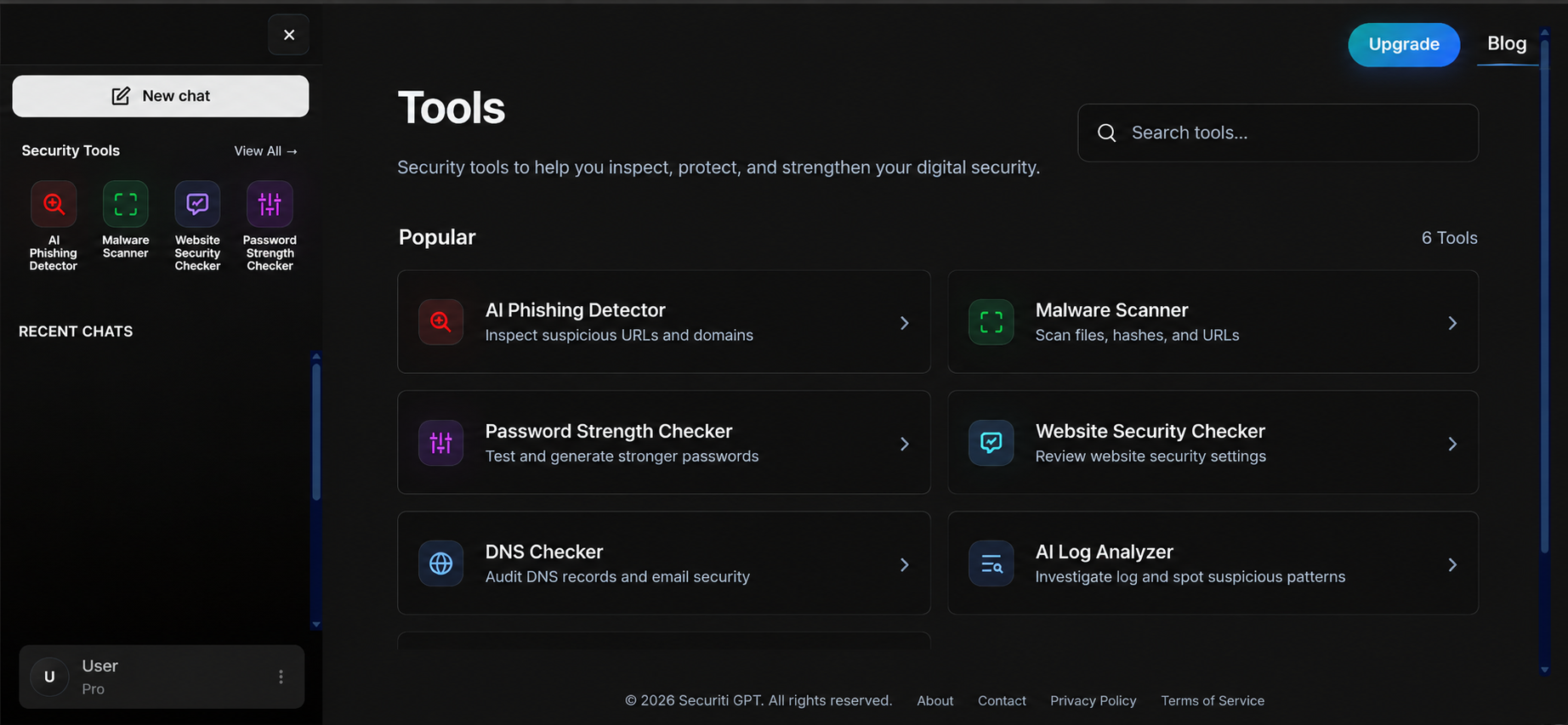Open user options three-dot menu

point(281,677)
